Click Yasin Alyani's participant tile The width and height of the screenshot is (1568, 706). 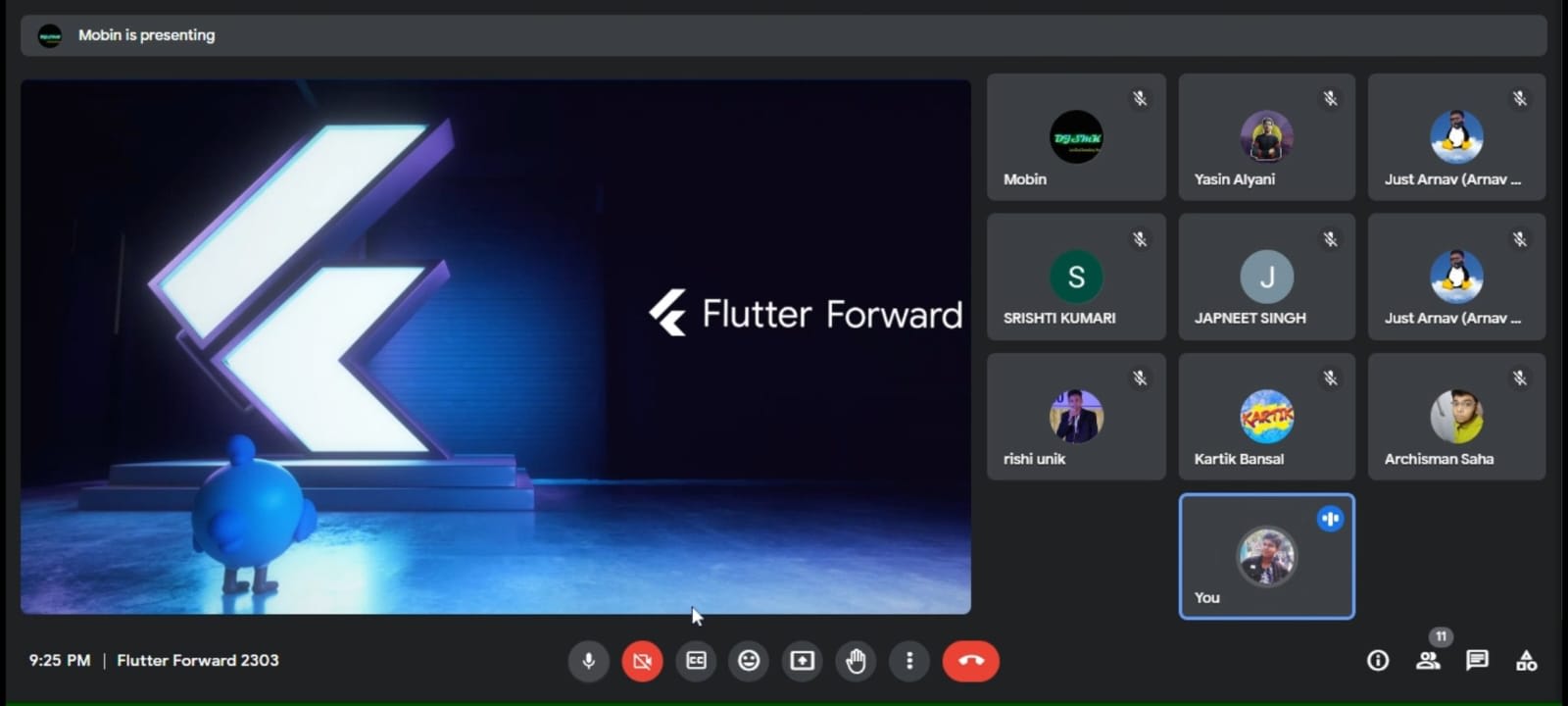[x=1266, y=137]
